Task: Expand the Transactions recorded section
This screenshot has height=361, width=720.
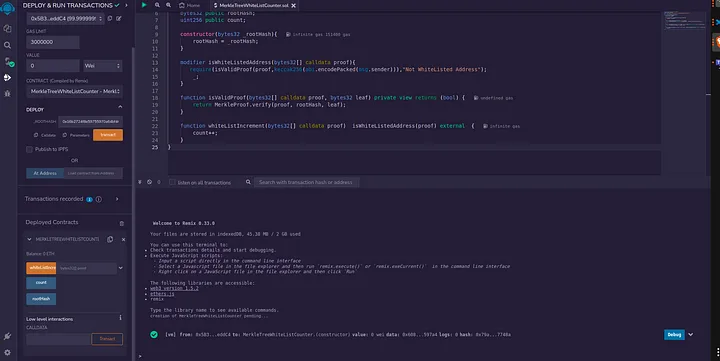Action: pyautogui.click(x=117, y=199)
